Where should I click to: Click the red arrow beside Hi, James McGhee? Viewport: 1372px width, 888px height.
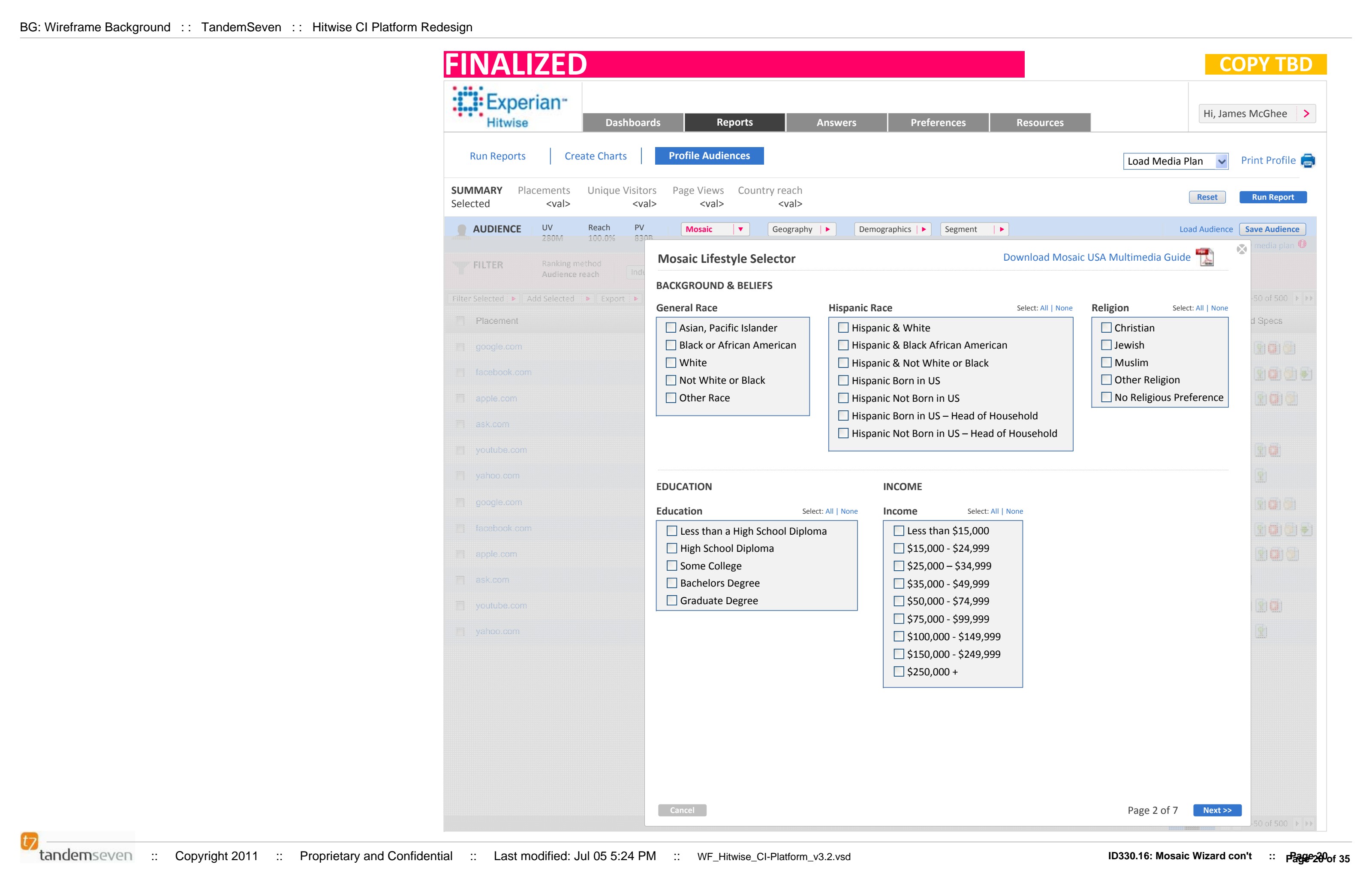click(1306, 114)
